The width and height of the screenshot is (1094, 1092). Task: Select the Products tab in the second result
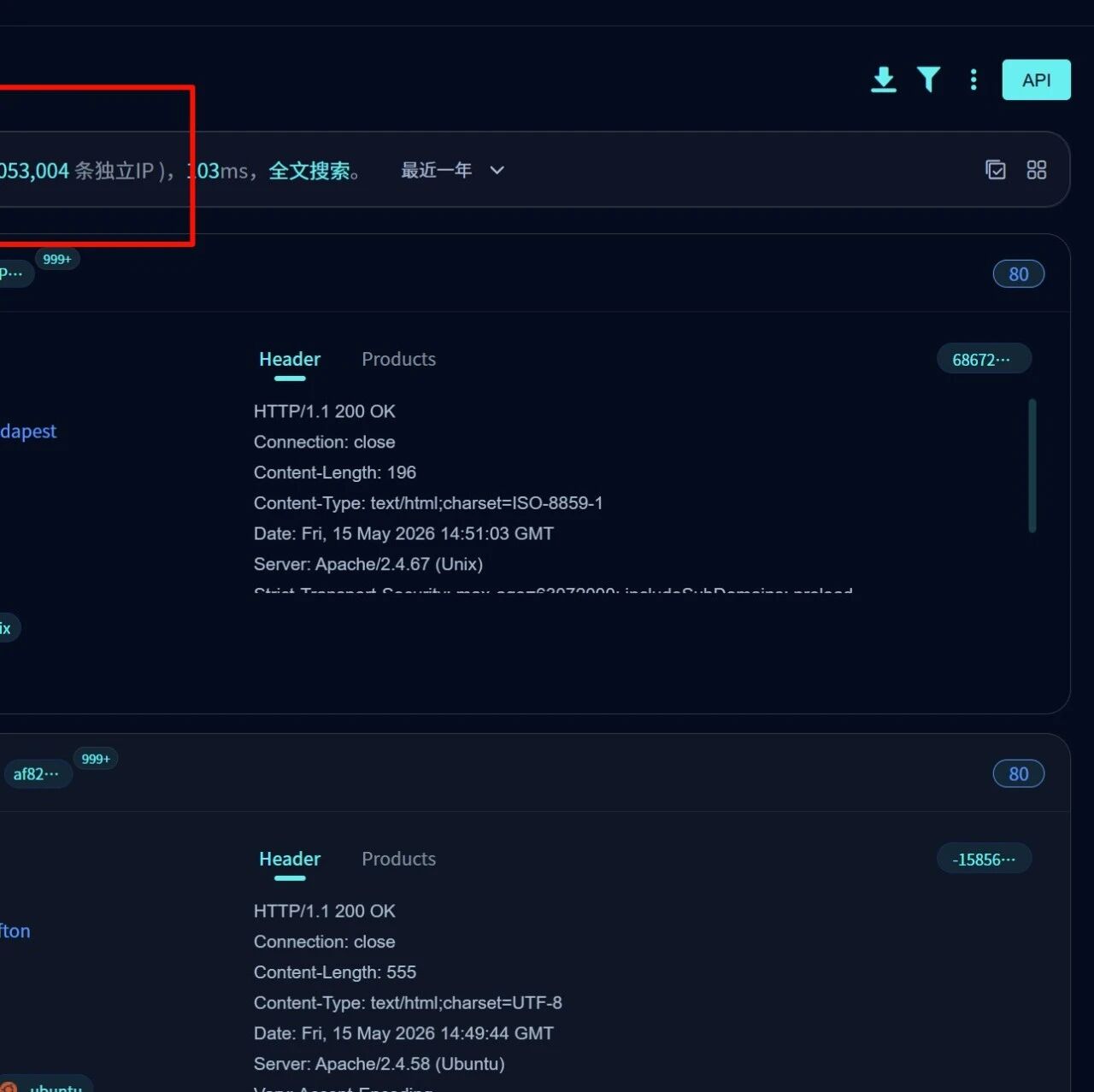398,860
